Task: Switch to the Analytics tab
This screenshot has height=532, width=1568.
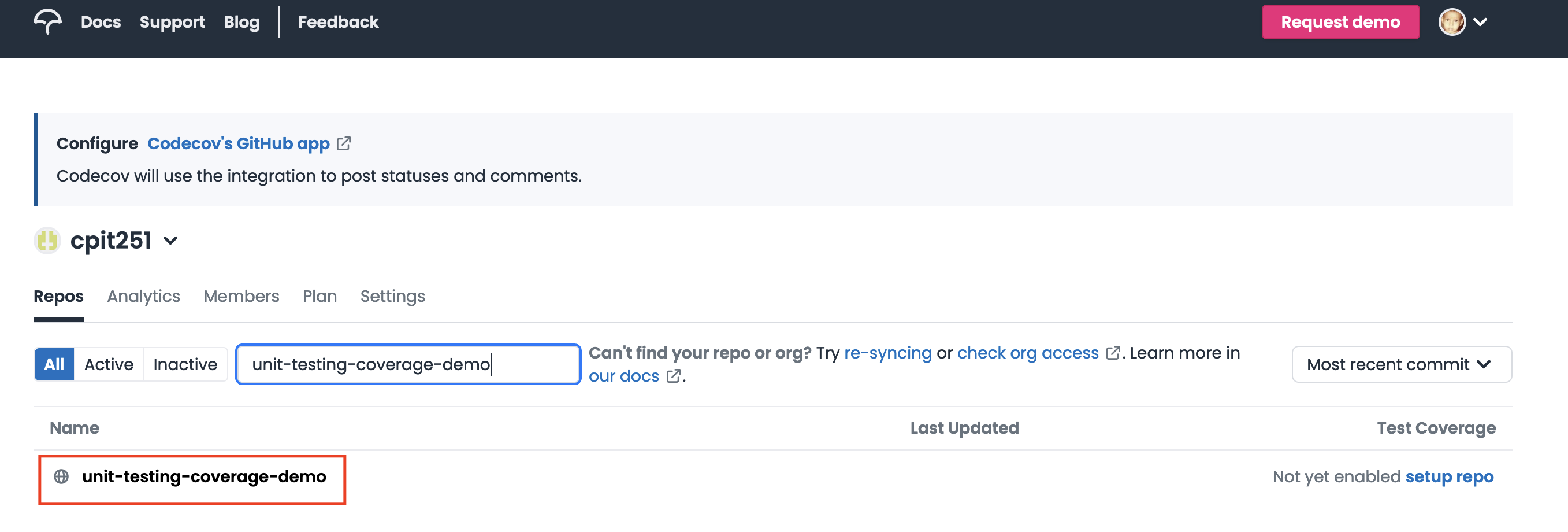Action: 144,296
